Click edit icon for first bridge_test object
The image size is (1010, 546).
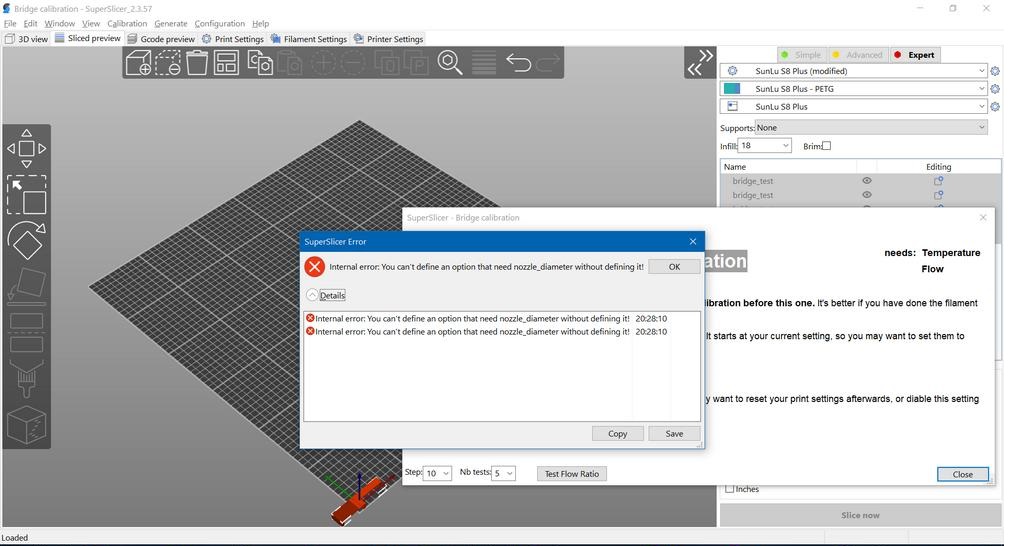click(x=939, y=181)
